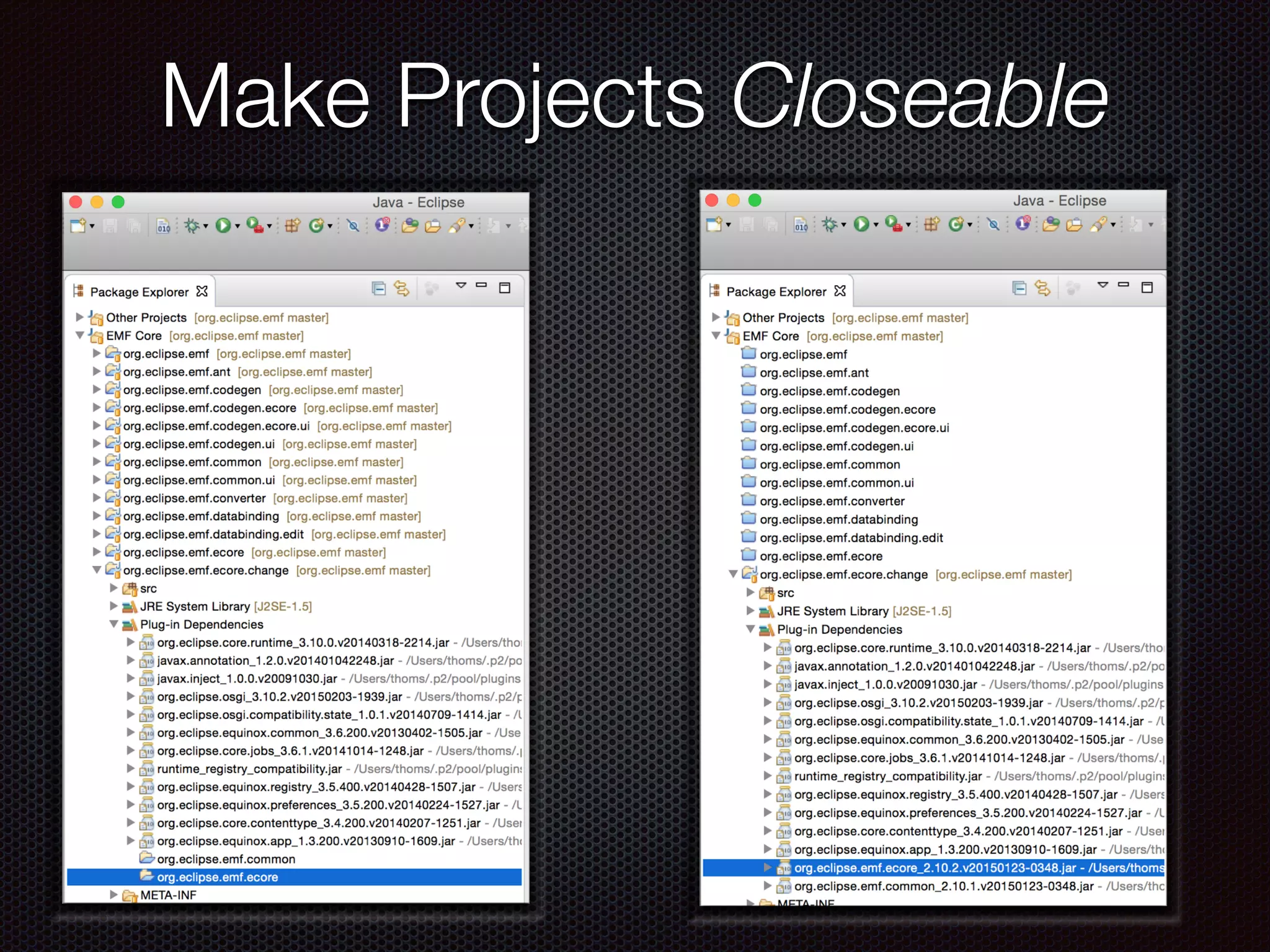This screenshot has width=1270, height=952.
Task: Click Run External Tools icon in left Eclipse toolbar
Action: pos(255,225)
